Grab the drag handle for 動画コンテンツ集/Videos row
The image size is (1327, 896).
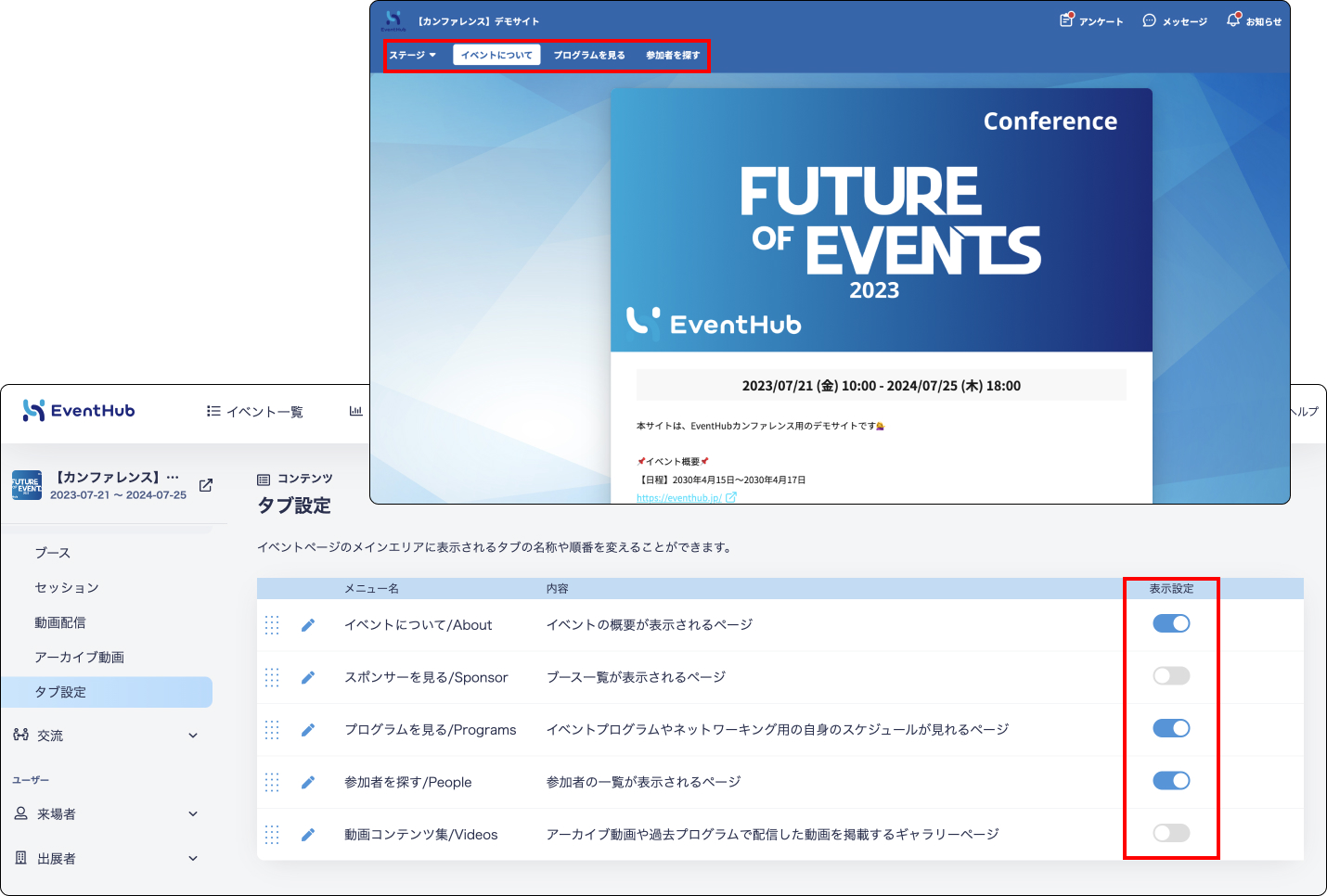click(272, 835)
